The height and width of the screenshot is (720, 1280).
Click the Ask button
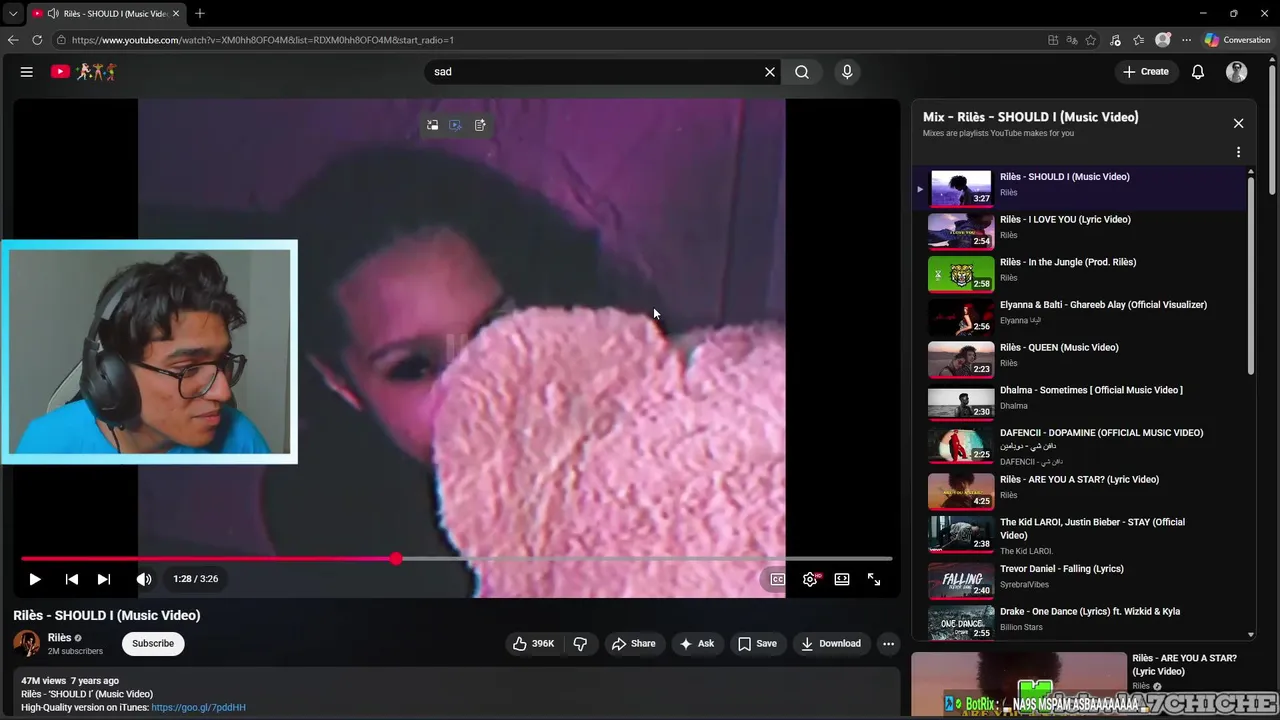(697, 643)
